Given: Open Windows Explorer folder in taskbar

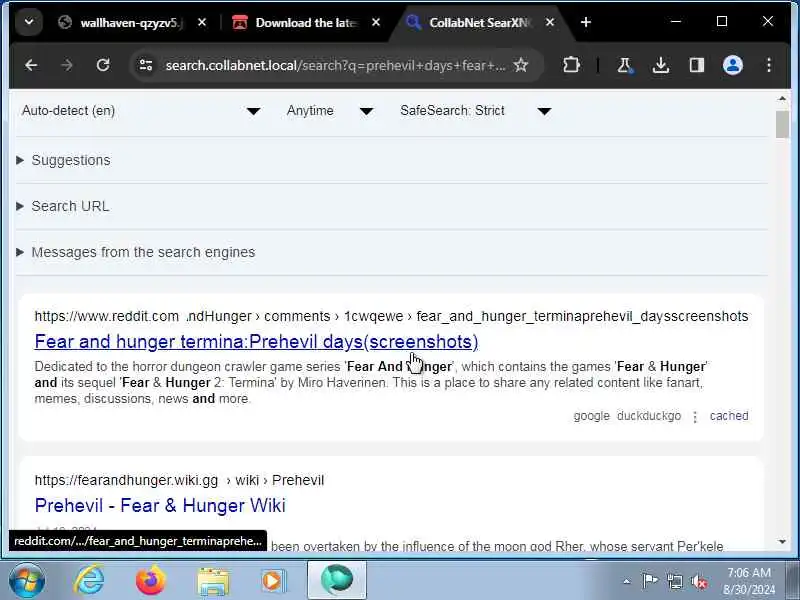Looking at the screenshot, I should [213, 582].
